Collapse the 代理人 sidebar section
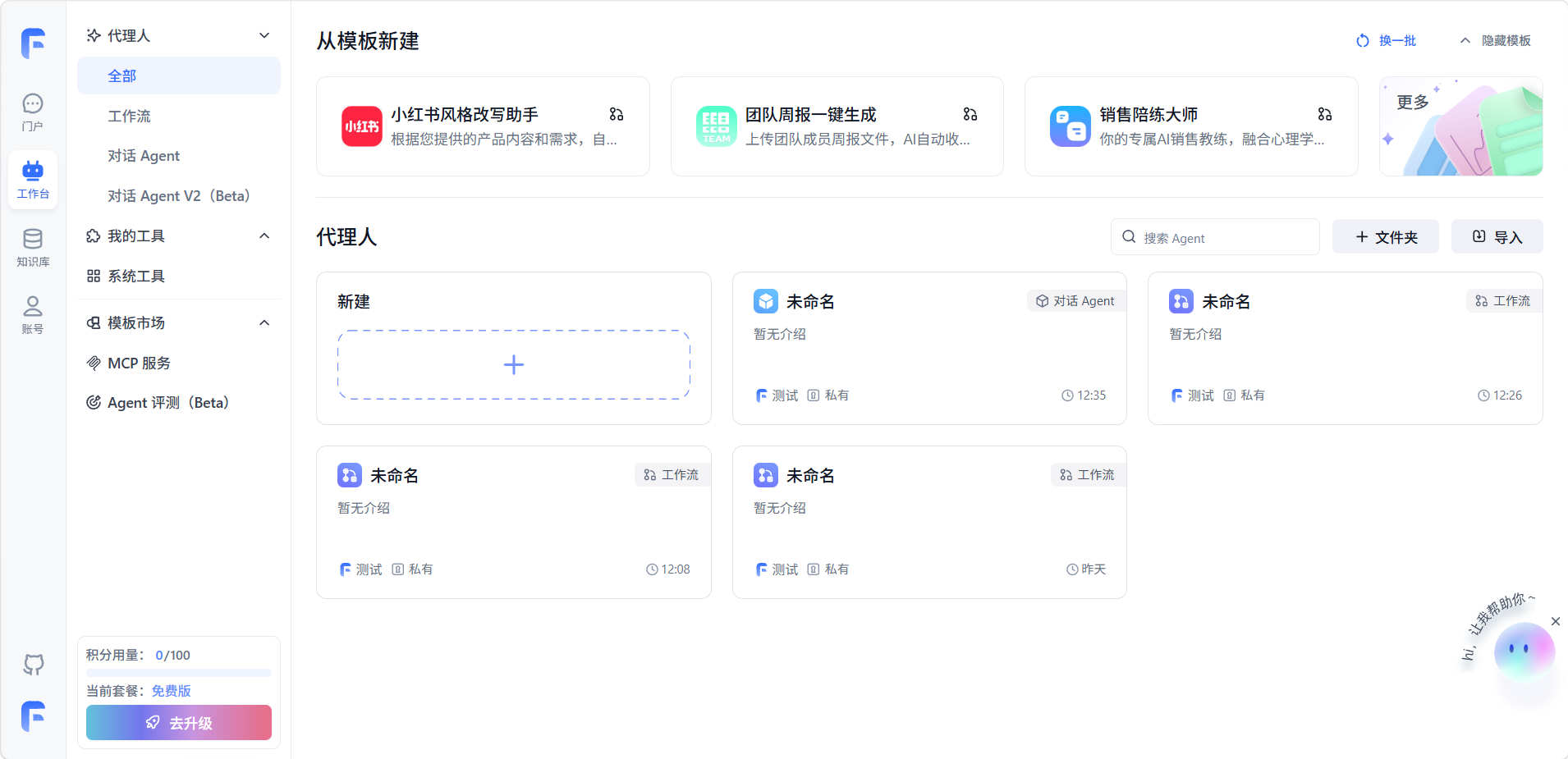Viewport: 1568px width, 759px height. coord(264,35)
